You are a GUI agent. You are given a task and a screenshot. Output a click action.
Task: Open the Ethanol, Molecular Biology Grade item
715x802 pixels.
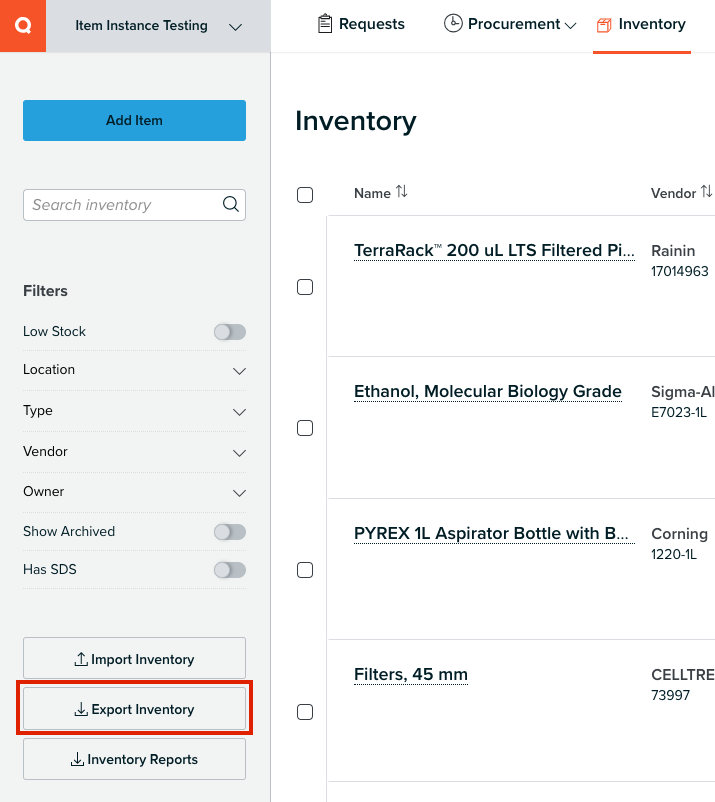(x=488, y=392)
